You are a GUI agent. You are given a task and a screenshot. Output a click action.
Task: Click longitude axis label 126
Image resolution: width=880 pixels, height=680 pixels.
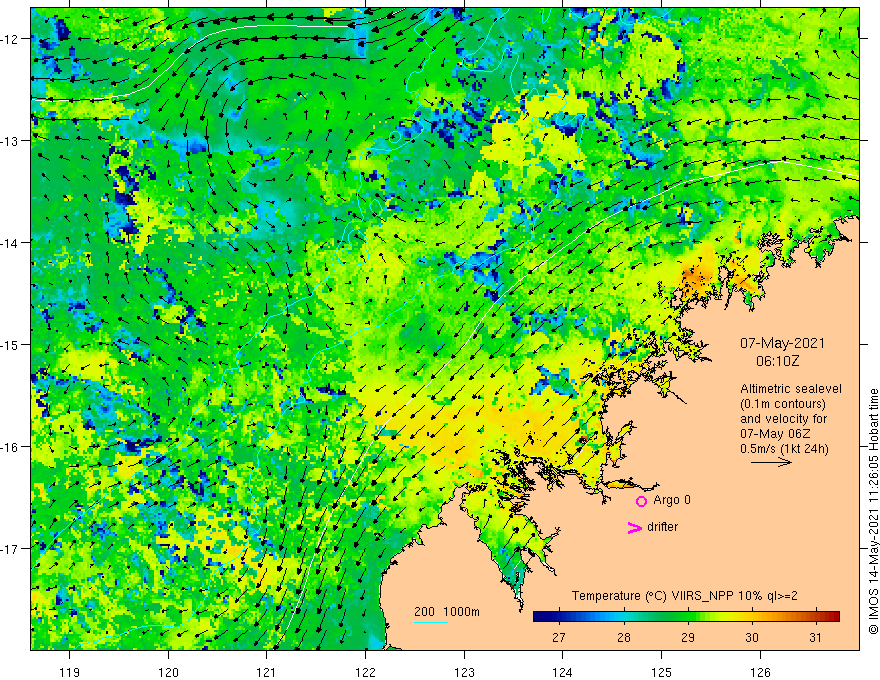[x=760, y=672]
